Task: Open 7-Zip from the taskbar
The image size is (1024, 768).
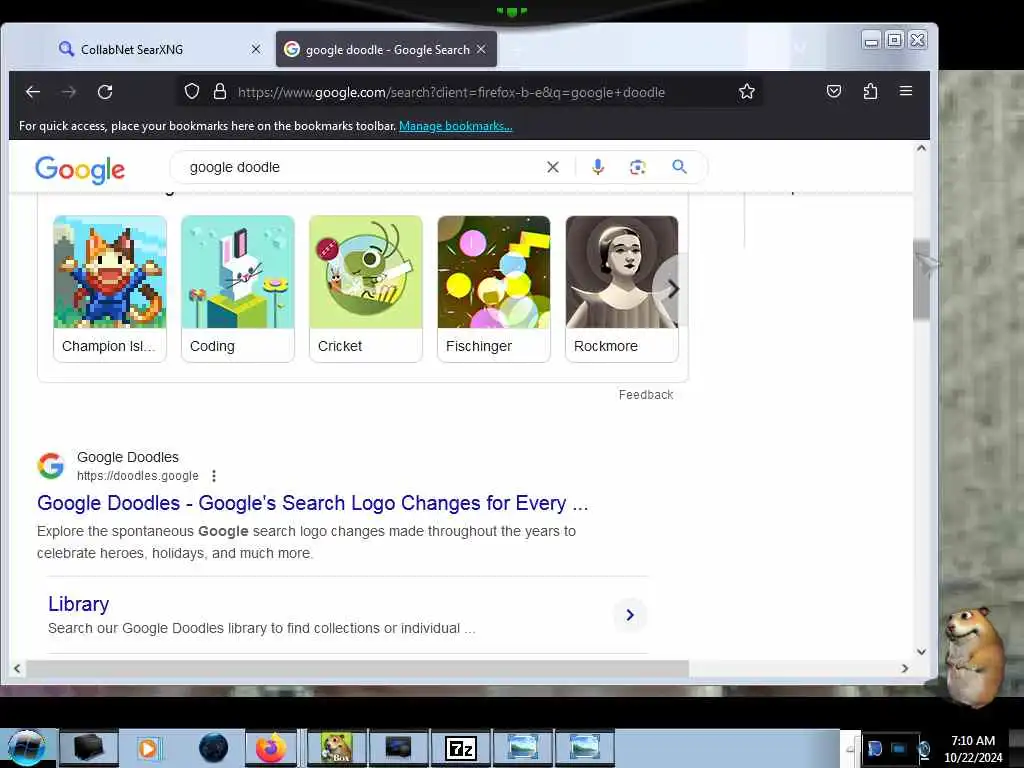Action: click(x=460, y=748)
